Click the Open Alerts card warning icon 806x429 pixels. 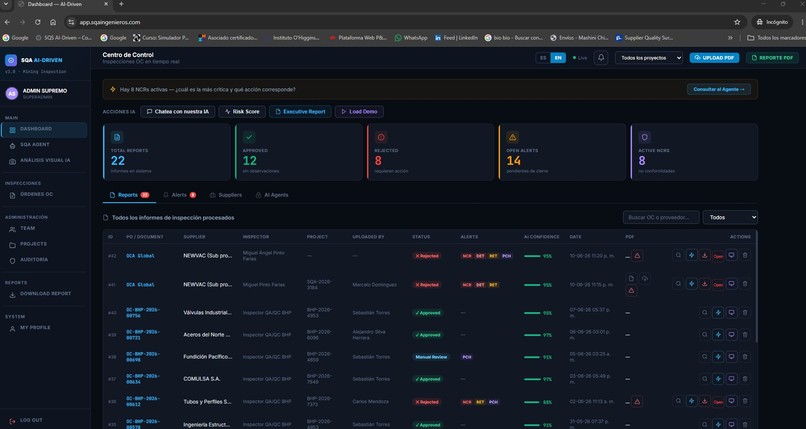[512, 137]
